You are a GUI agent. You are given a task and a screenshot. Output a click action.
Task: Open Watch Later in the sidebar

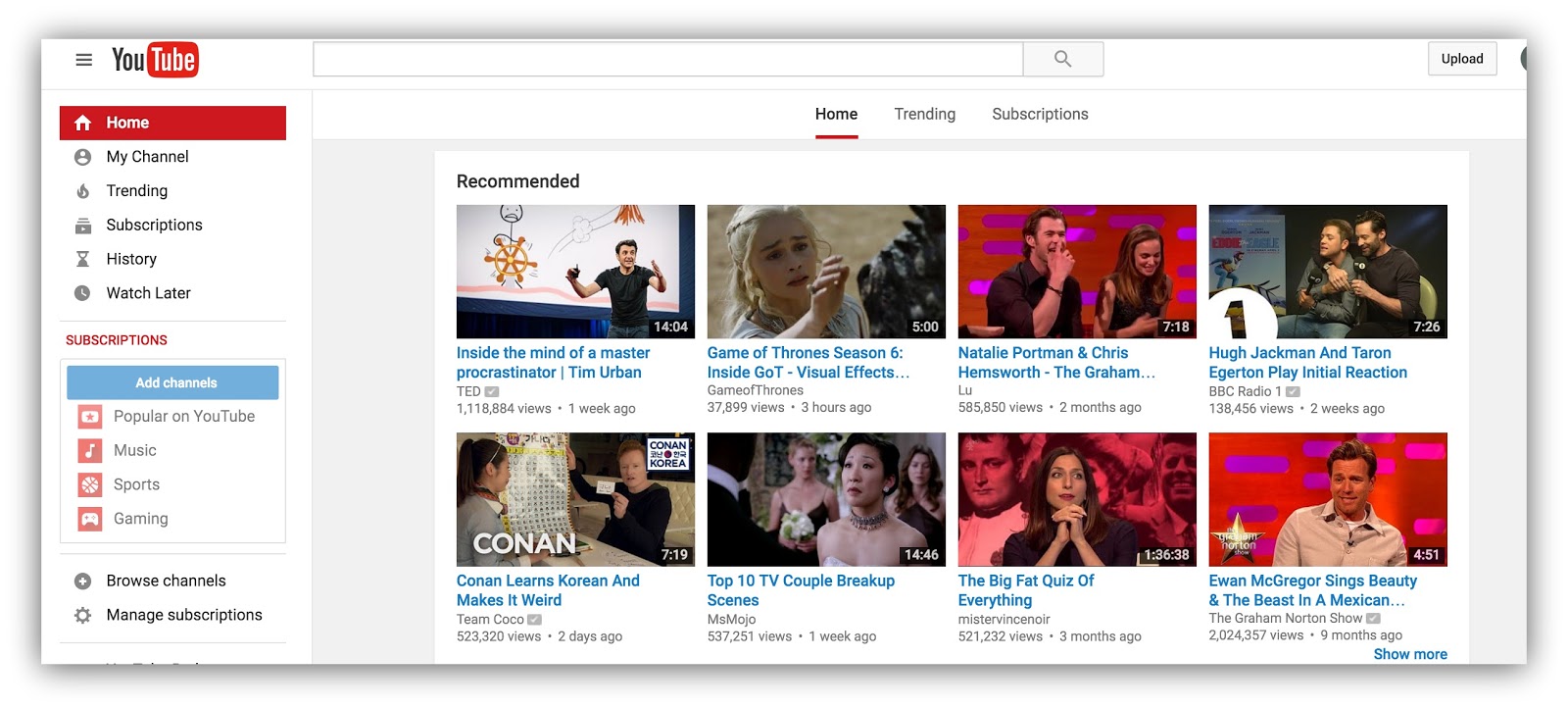[148, 293]
